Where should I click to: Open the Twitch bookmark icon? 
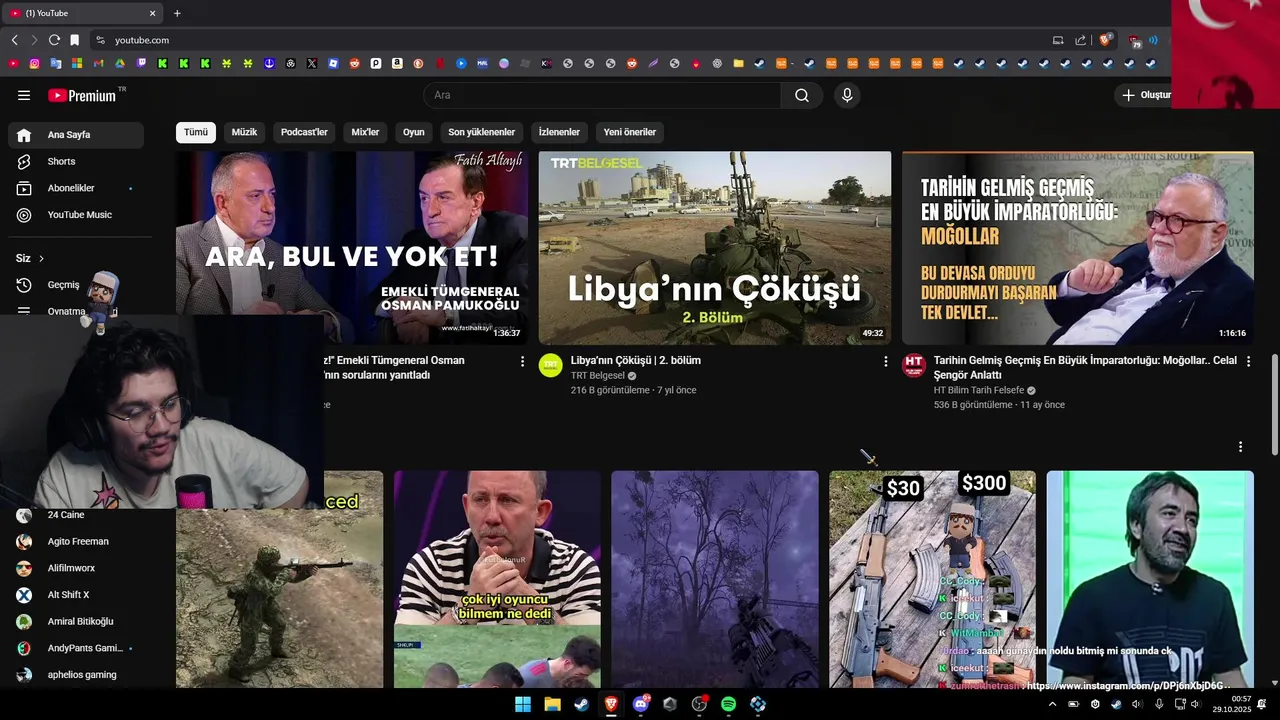(141, 63)
